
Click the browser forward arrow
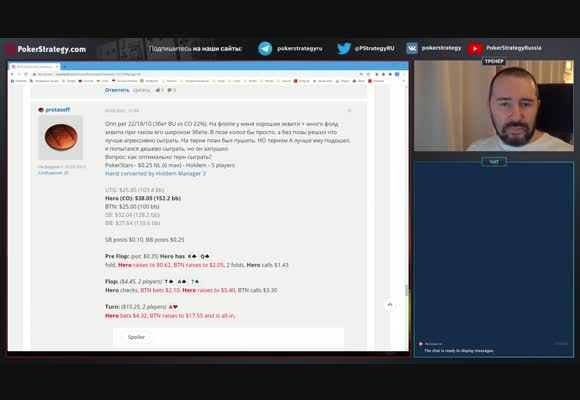click(19, 74)
